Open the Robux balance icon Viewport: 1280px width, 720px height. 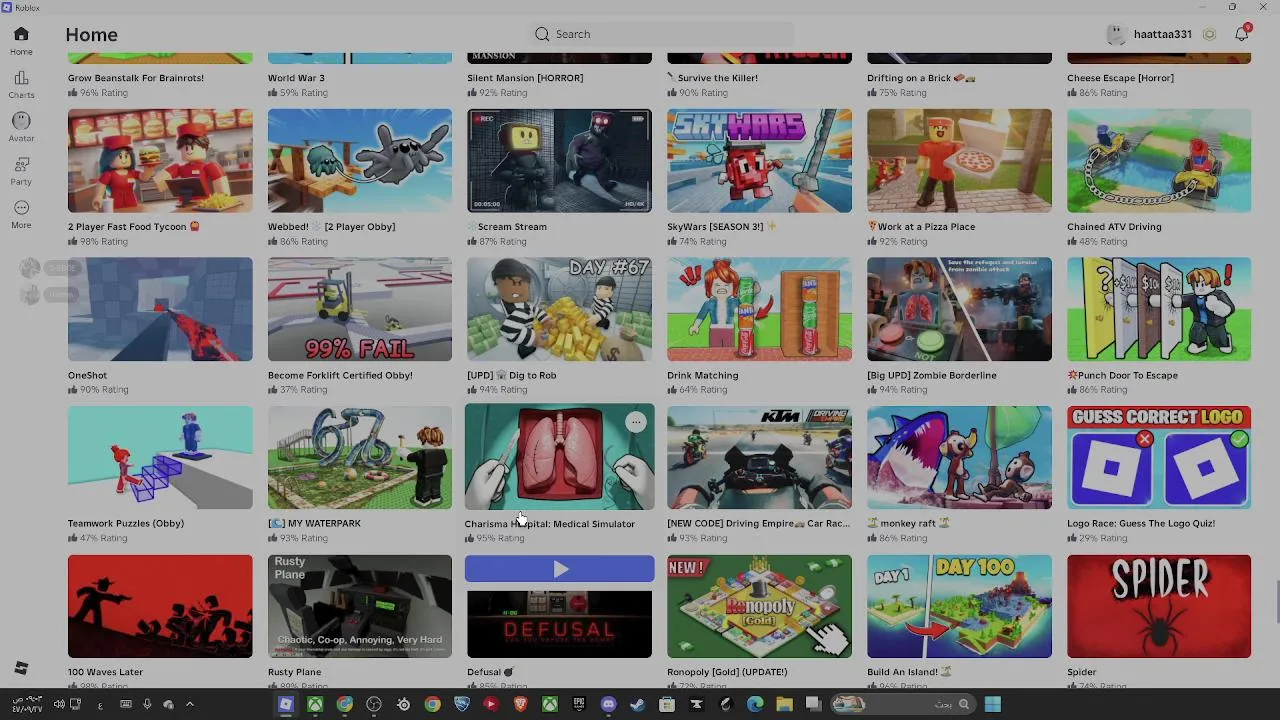[x=1209, y=34]
